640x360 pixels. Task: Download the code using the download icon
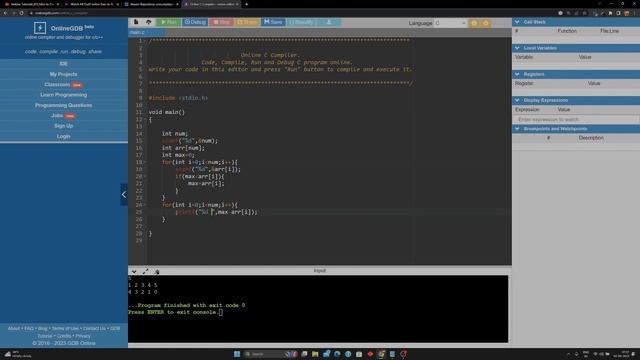pyautogui.click(x=329, y=22)
